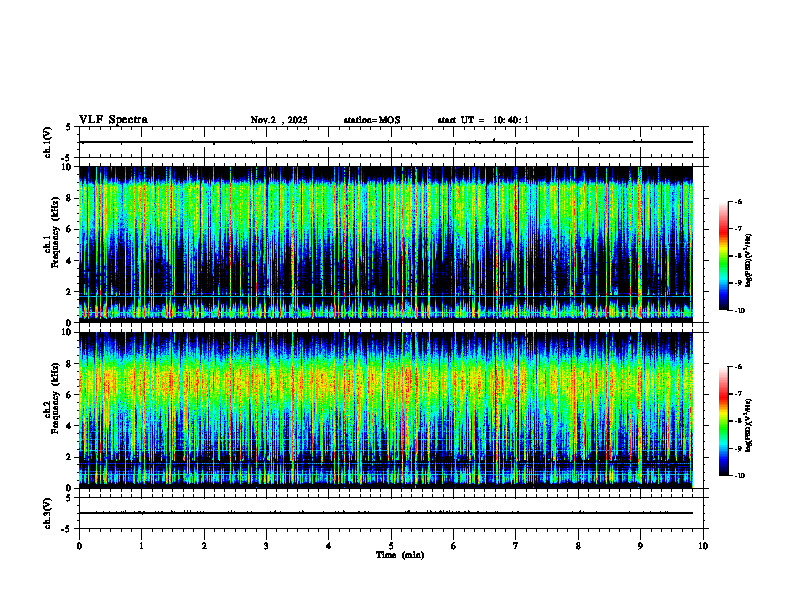Click the "-7" label on ch.2 color bar
The image size is (792, 612).
click(x=738, y=394)
